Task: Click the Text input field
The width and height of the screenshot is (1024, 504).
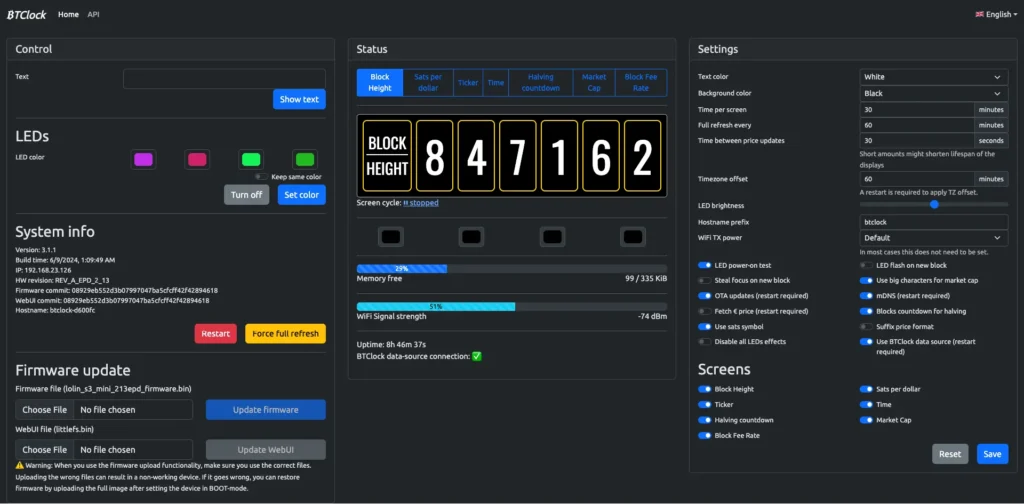Action: (x=224, y=79)
